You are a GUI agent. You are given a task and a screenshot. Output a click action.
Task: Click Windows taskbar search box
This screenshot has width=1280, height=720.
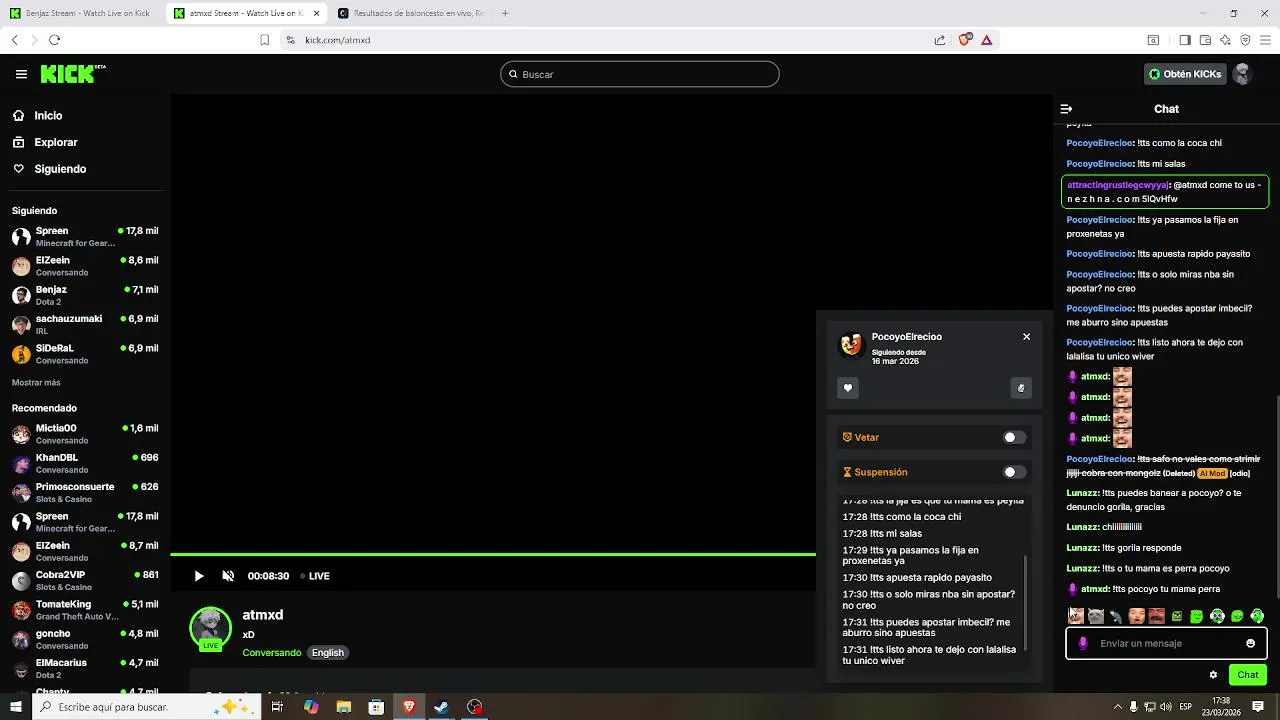(x=145, y=707)
